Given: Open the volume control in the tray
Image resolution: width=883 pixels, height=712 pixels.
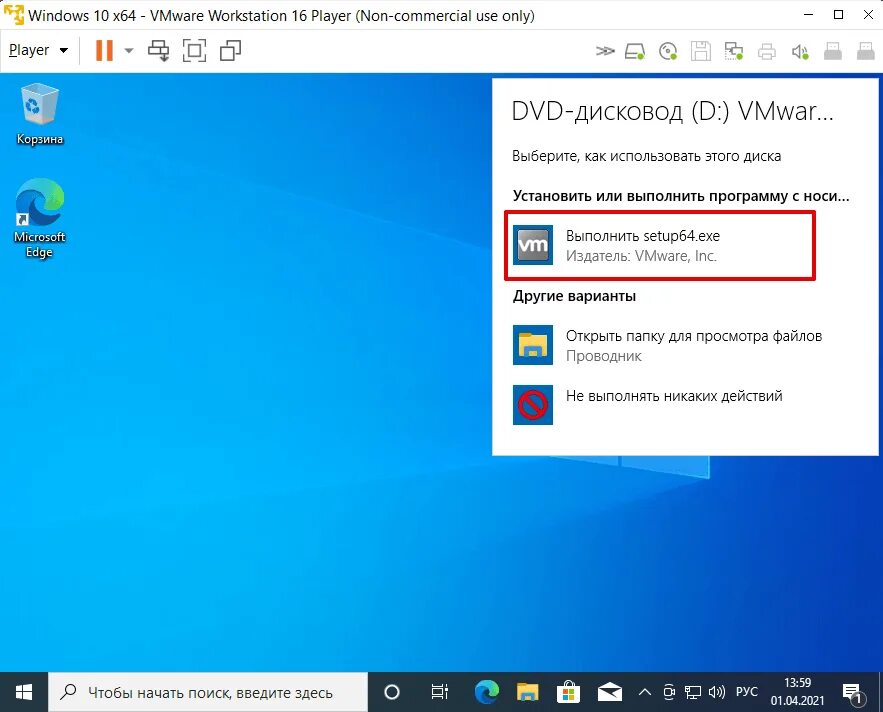Looking at the screenshot, I should 717,692.
